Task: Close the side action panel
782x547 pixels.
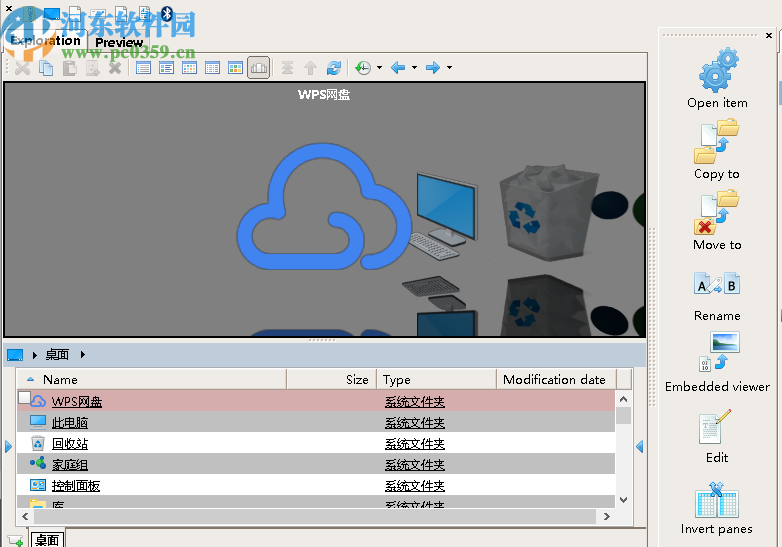Action: tap(769, 35)
